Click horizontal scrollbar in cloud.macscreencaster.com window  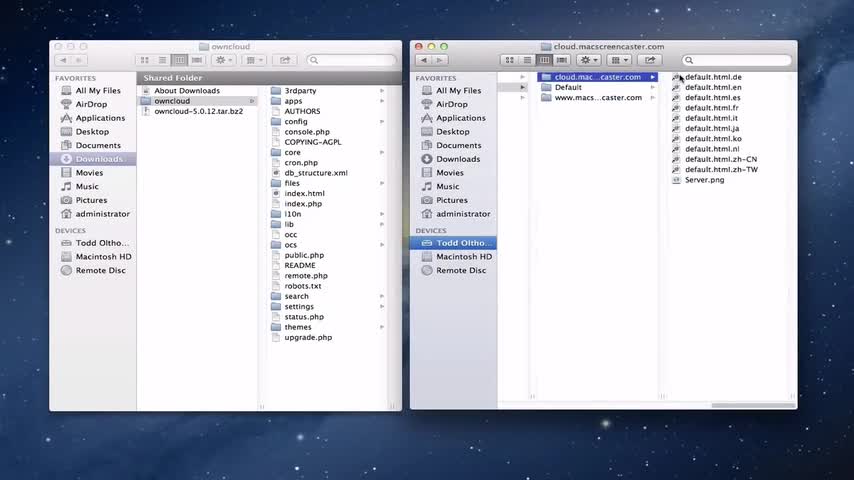point(753,405)
